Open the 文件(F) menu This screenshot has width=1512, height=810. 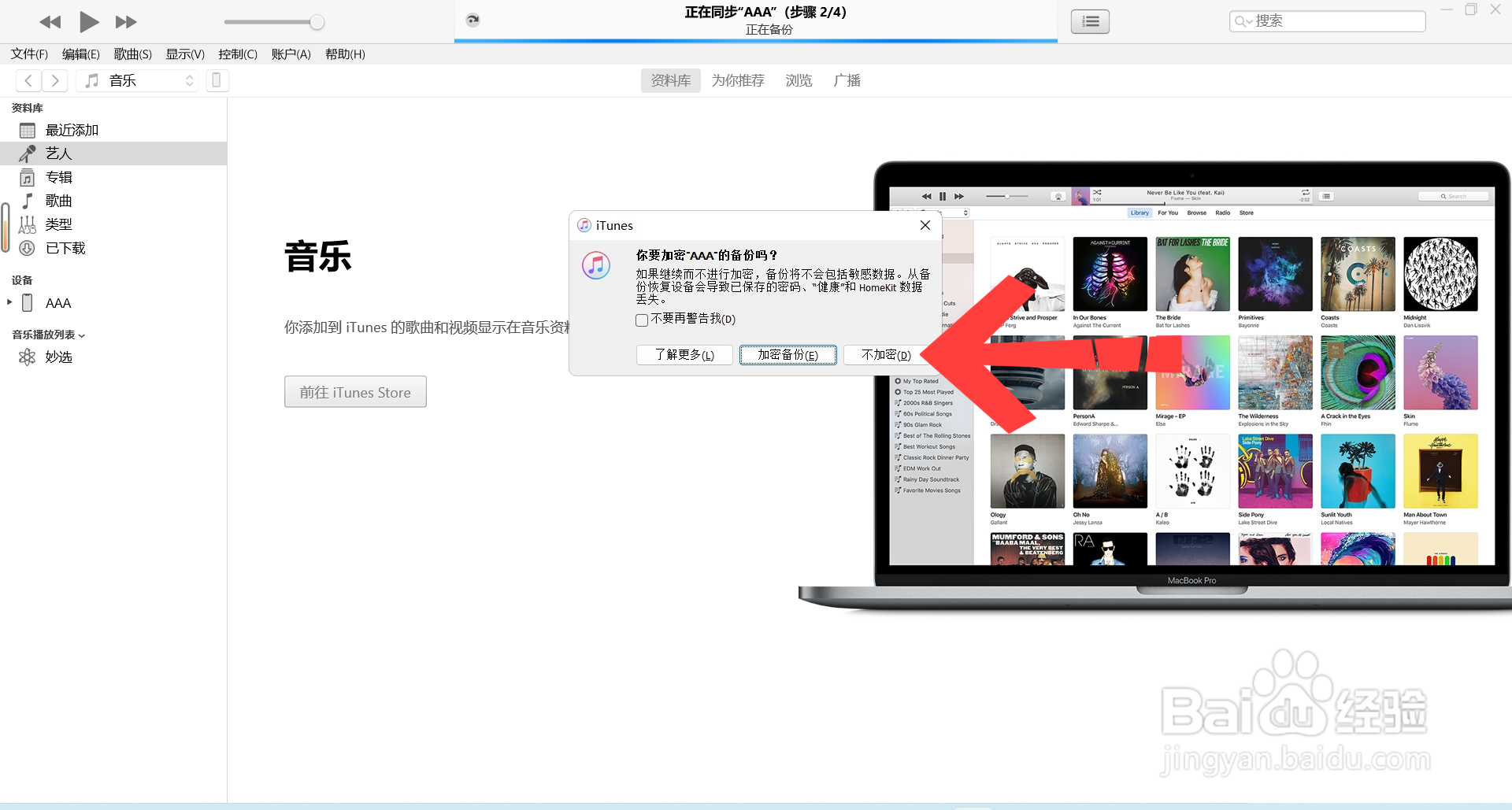point(29,54)
